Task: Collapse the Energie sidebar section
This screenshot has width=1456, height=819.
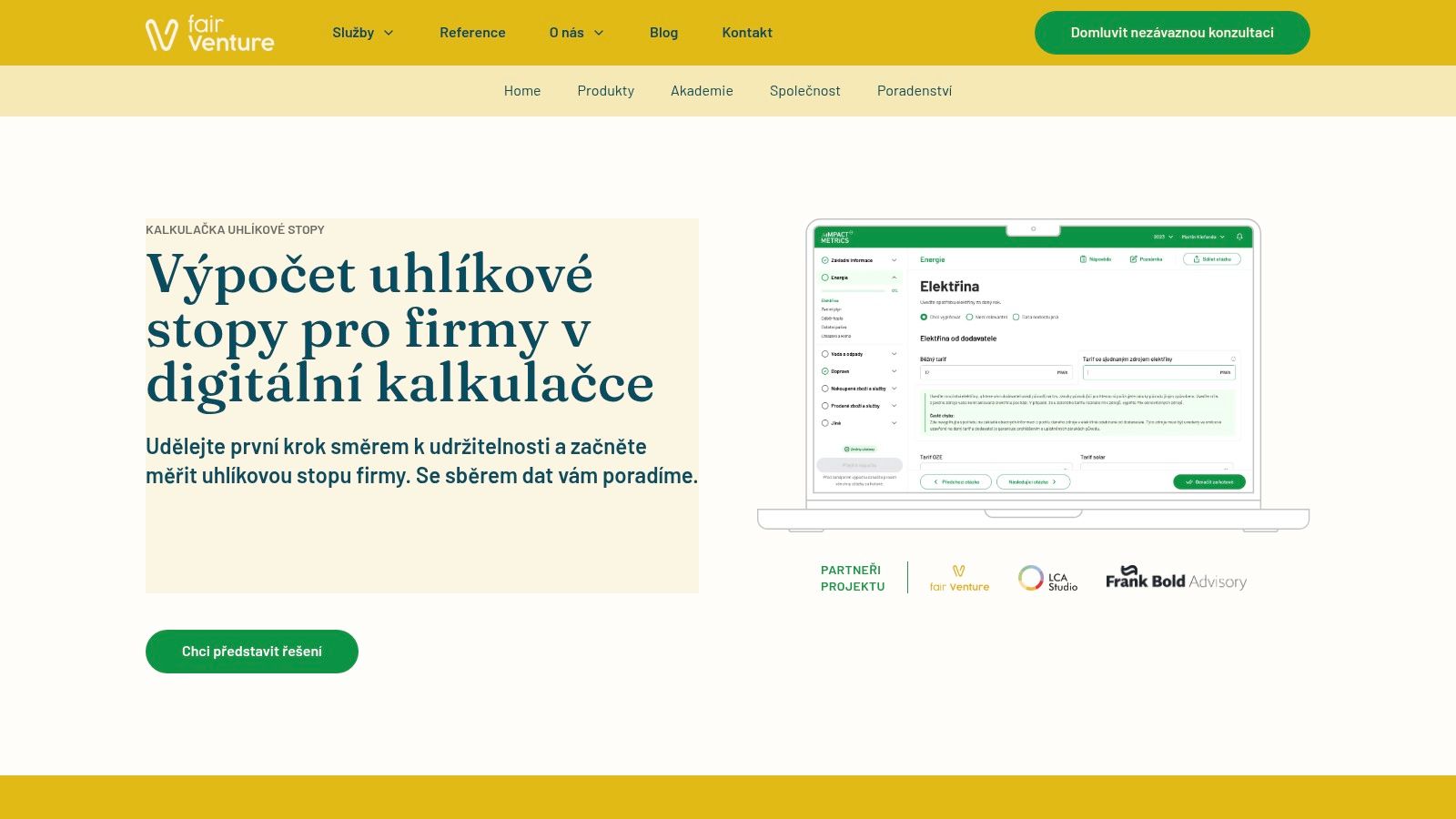Action: click(895, 278)
